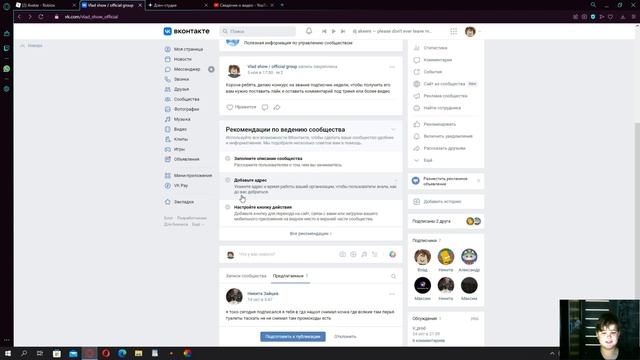
Task: Click the Музыка note icon in sidebar
Action: 168,119
